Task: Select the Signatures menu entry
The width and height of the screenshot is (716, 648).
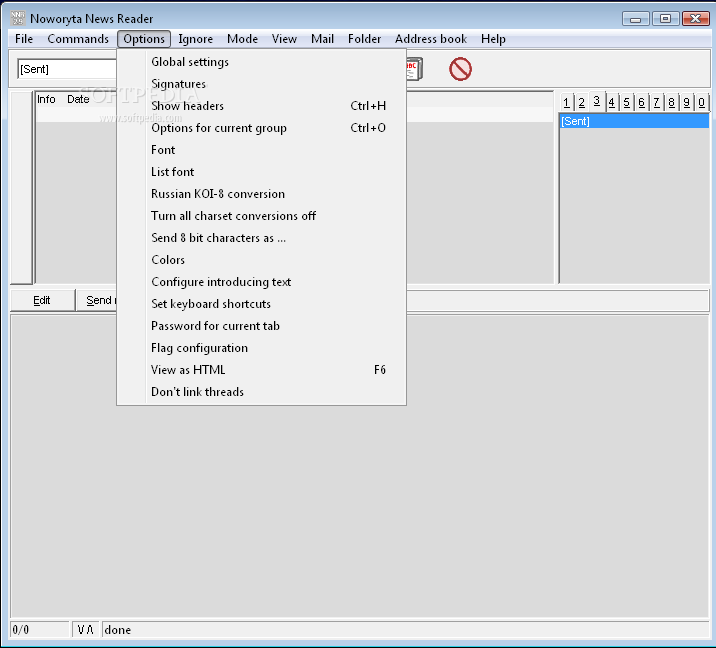Action: tap(262, 84)
